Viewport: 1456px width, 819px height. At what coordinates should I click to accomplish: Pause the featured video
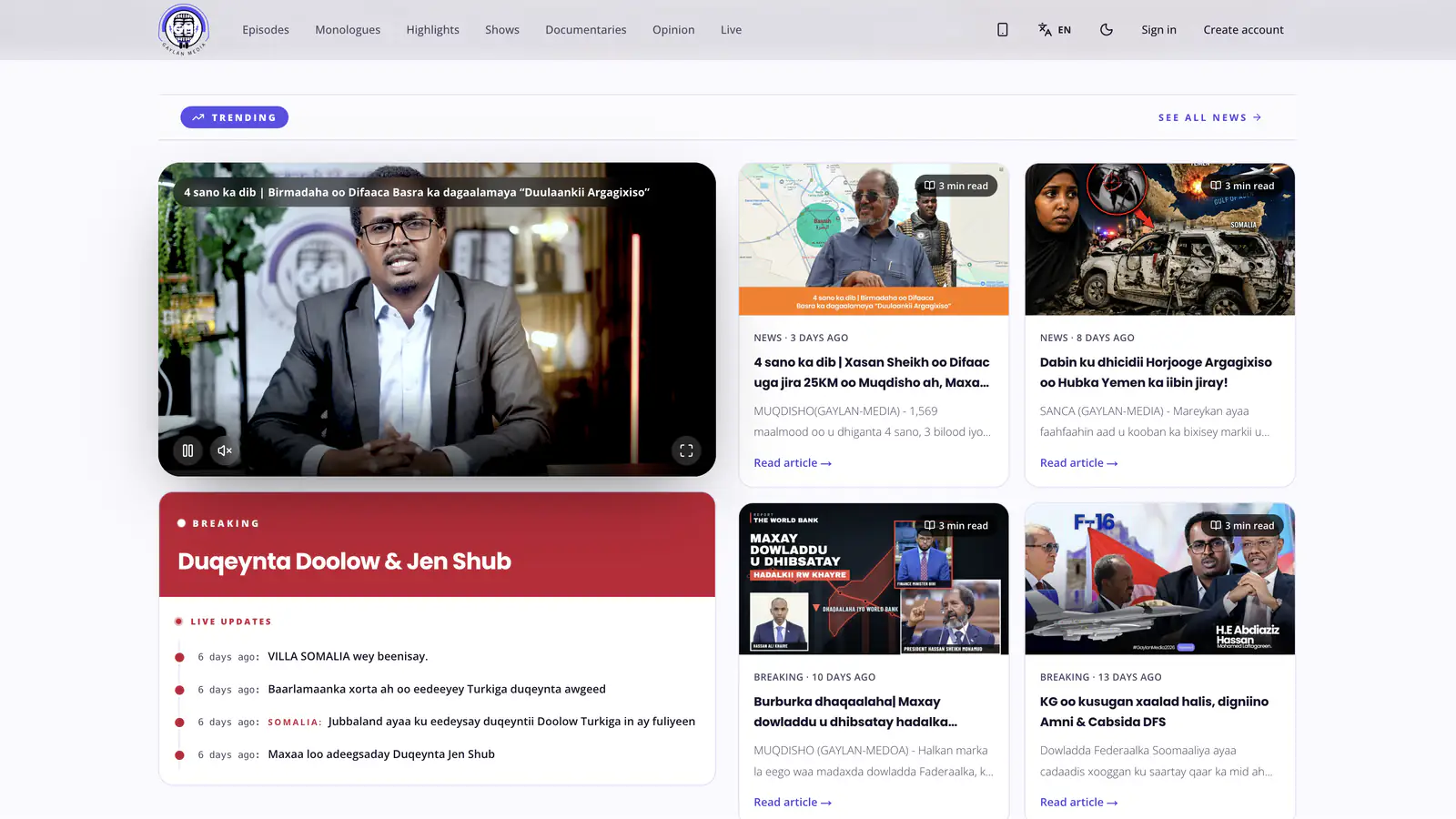[187, 450]
